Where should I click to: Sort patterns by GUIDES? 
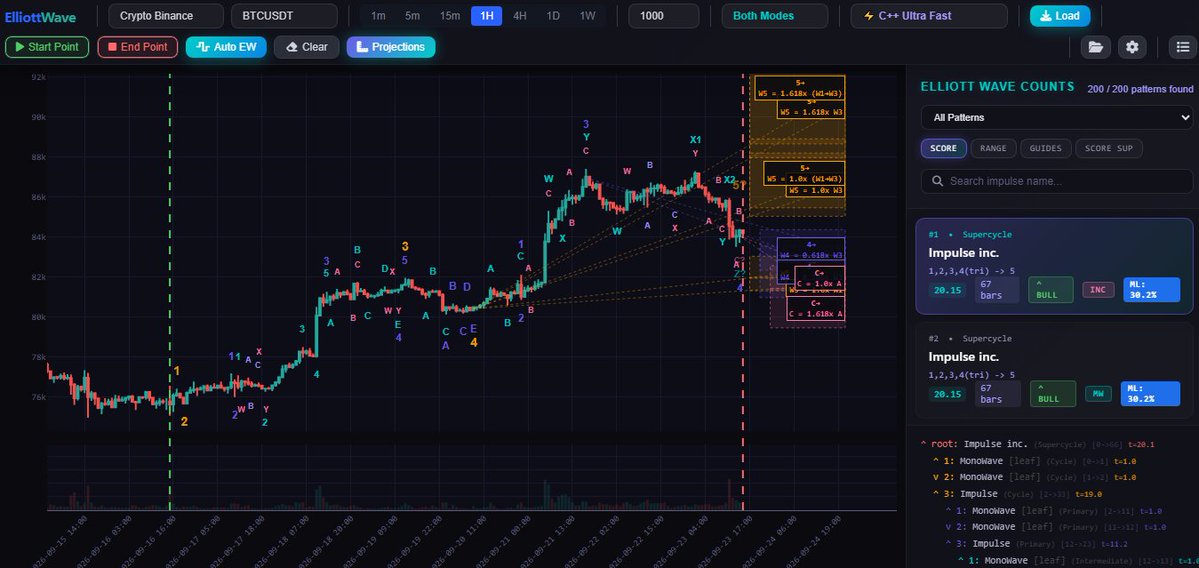coord(1045,148)
